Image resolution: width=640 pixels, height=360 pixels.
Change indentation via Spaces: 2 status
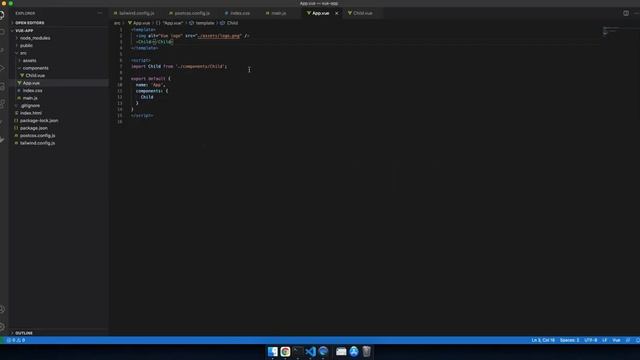click(x=569, y=340)
